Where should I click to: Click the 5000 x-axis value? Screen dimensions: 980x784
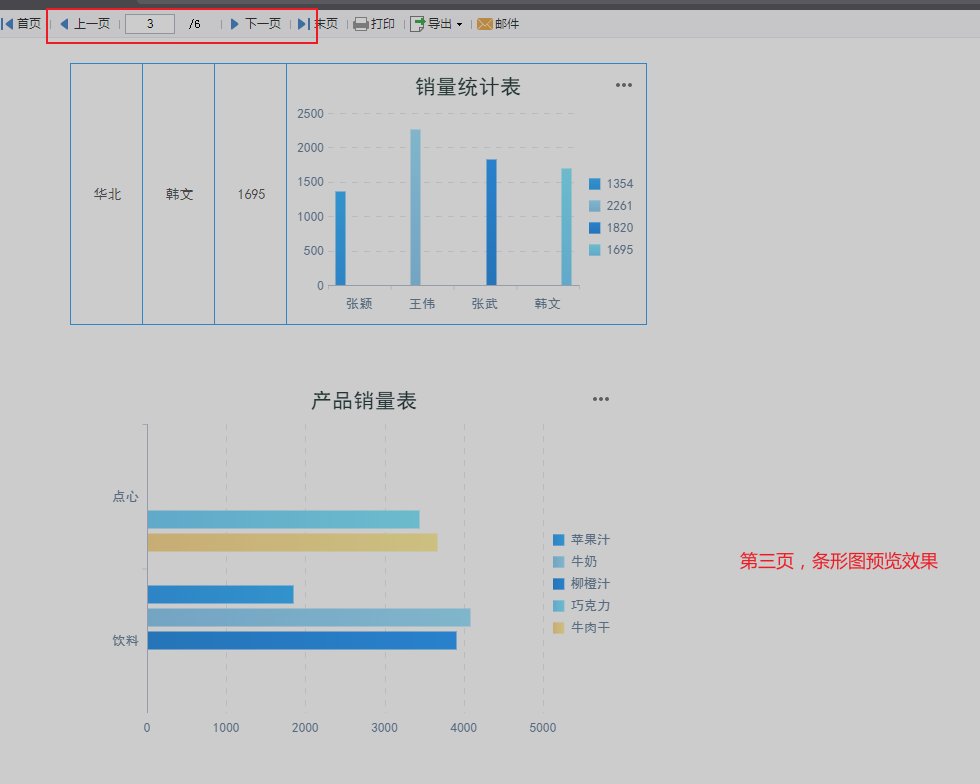(x=542, y=728)
